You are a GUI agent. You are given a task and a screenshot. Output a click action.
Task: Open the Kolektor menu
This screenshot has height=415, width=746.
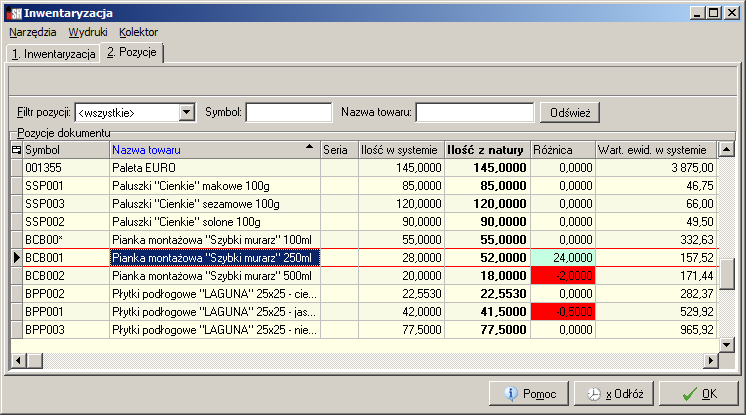coord(138,32)
